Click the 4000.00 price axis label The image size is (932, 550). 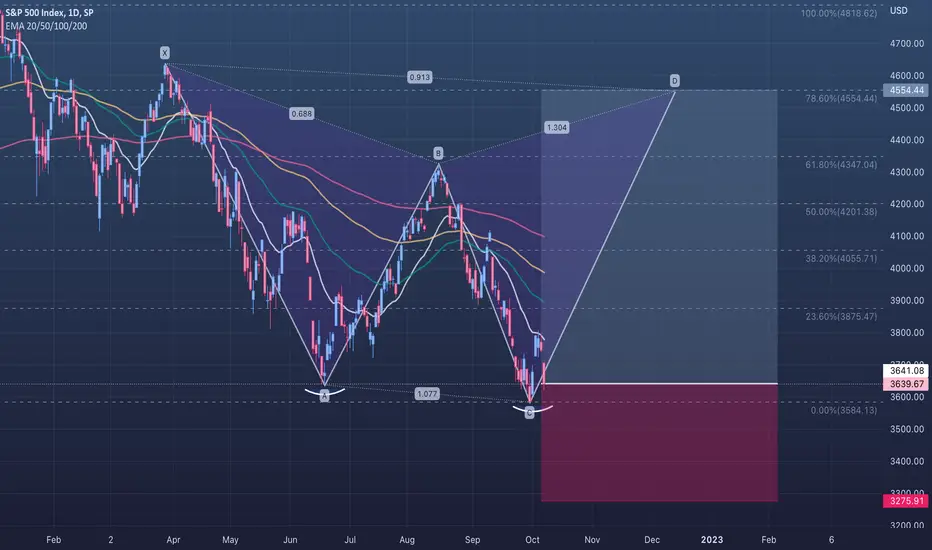(906, 268)
